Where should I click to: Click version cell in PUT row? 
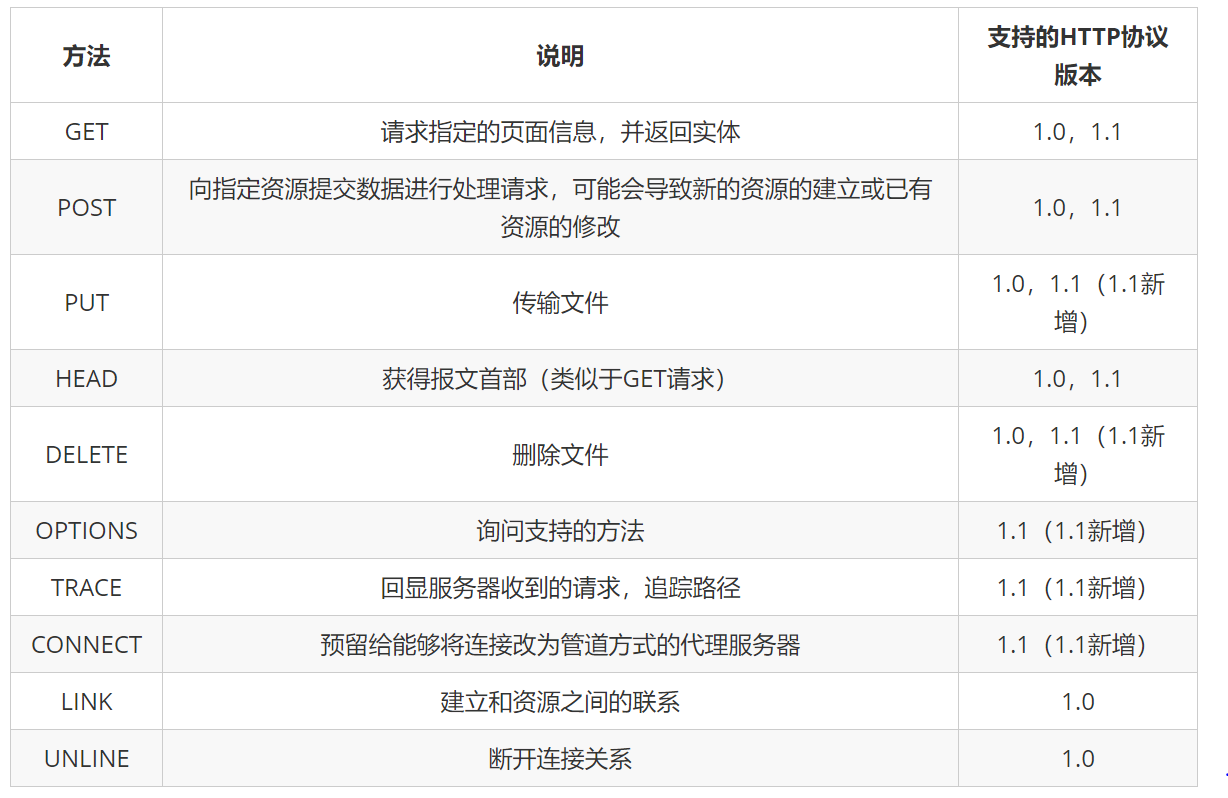tap(1078, 302)
